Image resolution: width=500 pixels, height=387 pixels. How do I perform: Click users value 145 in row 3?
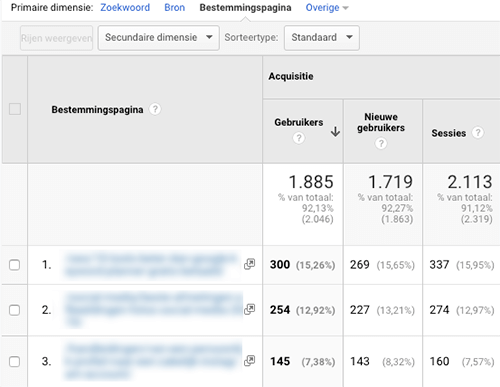(280, 361)
